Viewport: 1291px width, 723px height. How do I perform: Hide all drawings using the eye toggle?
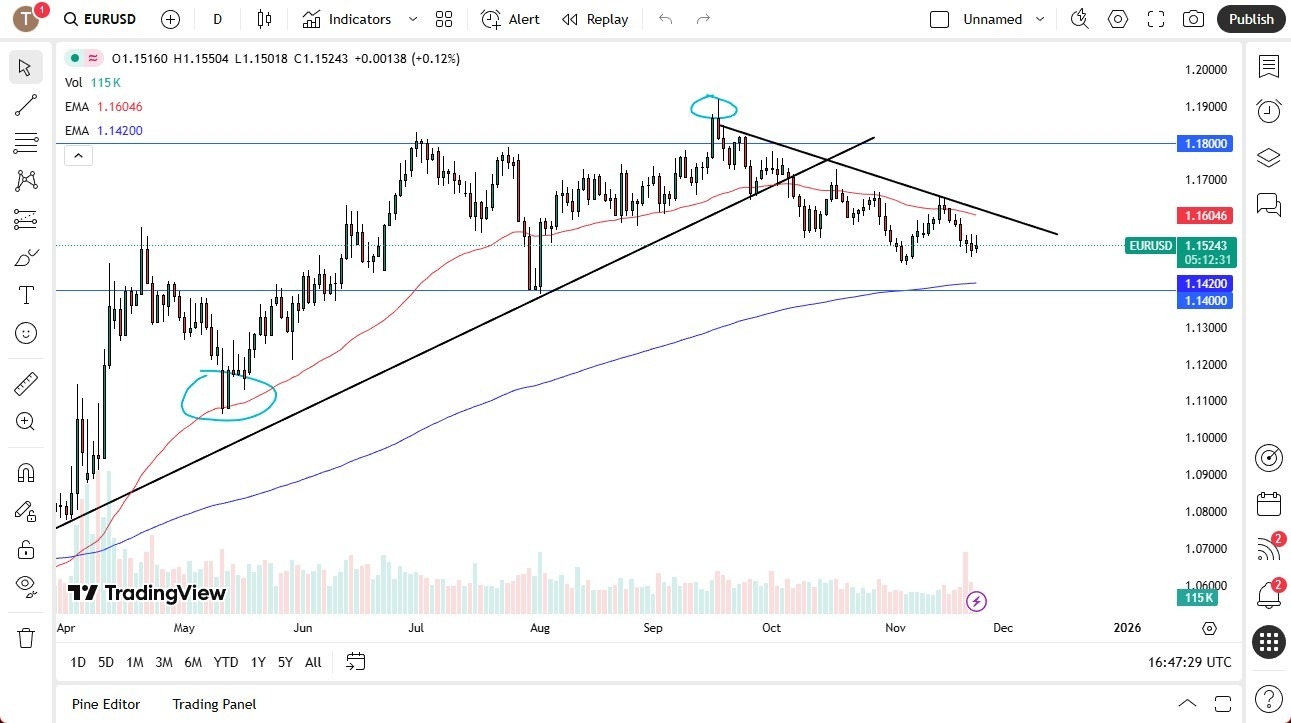click(26, 587)
